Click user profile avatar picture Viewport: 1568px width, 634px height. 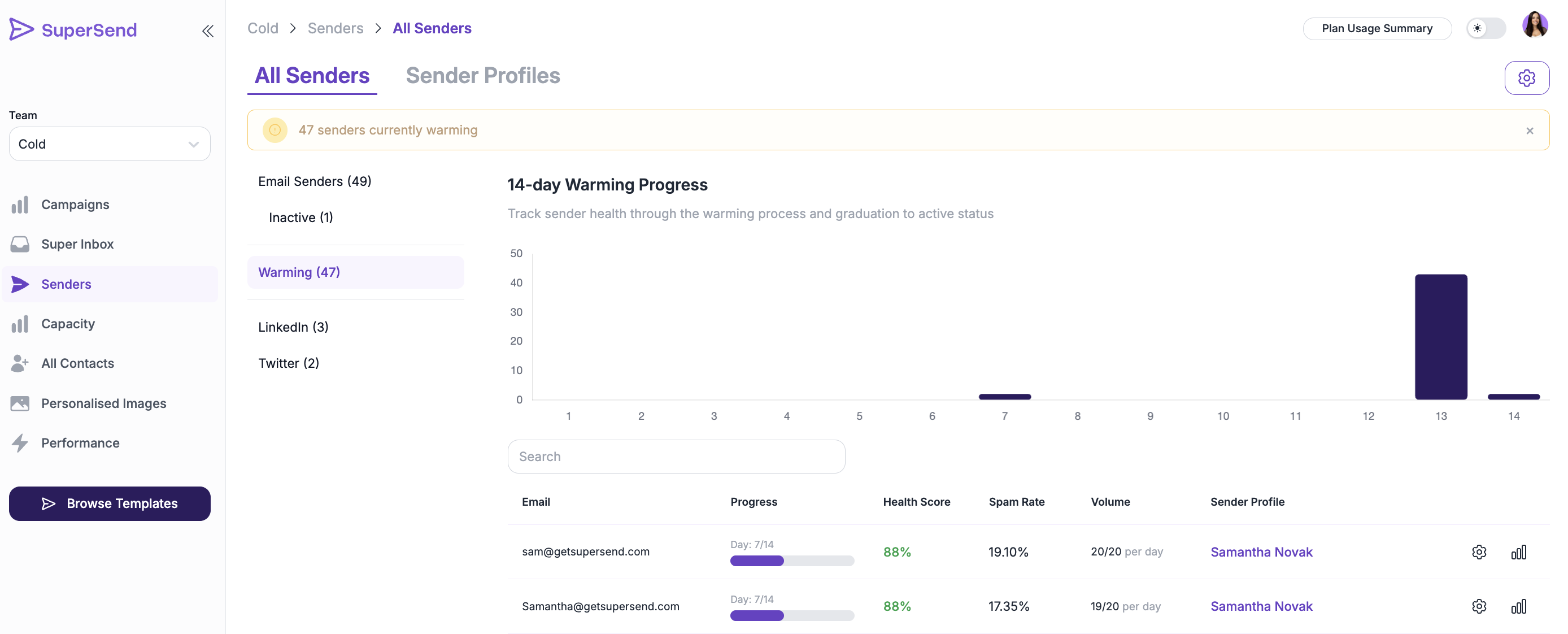(1535, 26)
